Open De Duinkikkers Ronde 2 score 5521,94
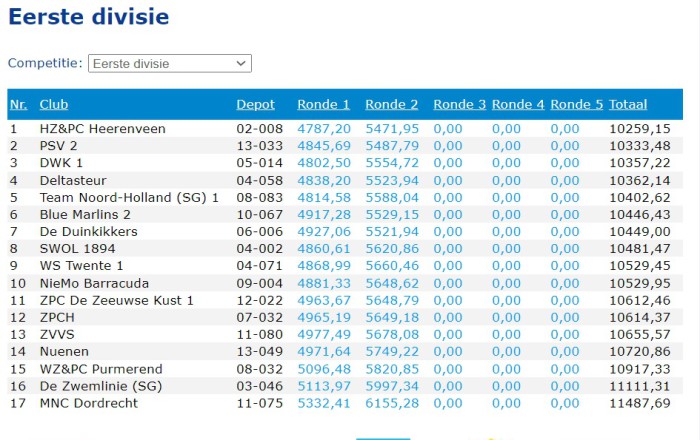Image resolution: width=700 pixels, height=440 pixels. coord(392,232)
